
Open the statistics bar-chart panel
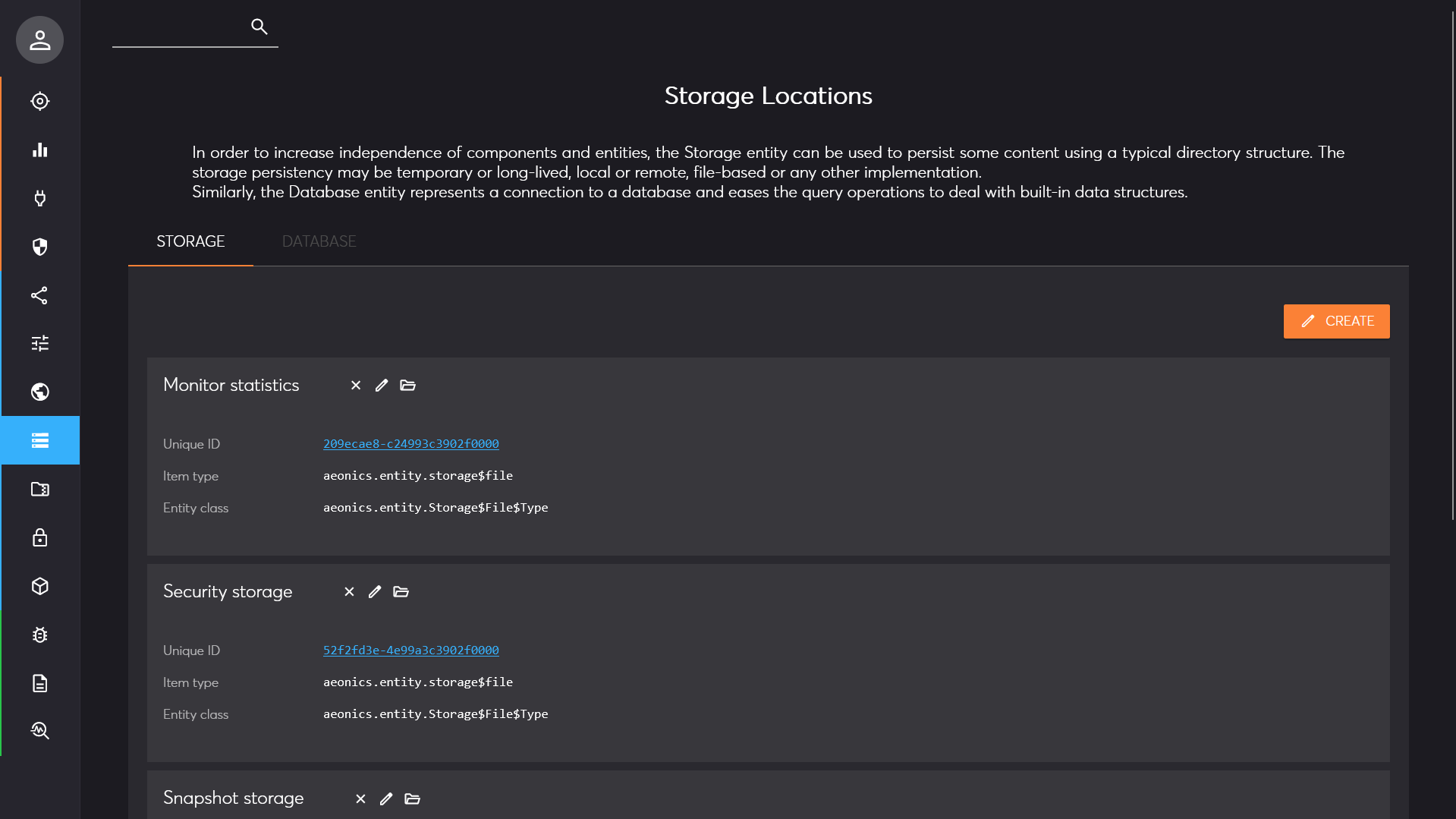coord(39,150)
